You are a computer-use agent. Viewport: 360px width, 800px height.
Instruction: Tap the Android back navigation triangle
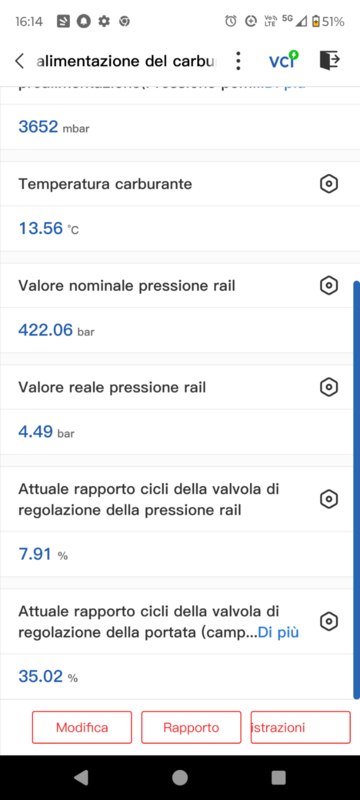click(x=81, y=777)
